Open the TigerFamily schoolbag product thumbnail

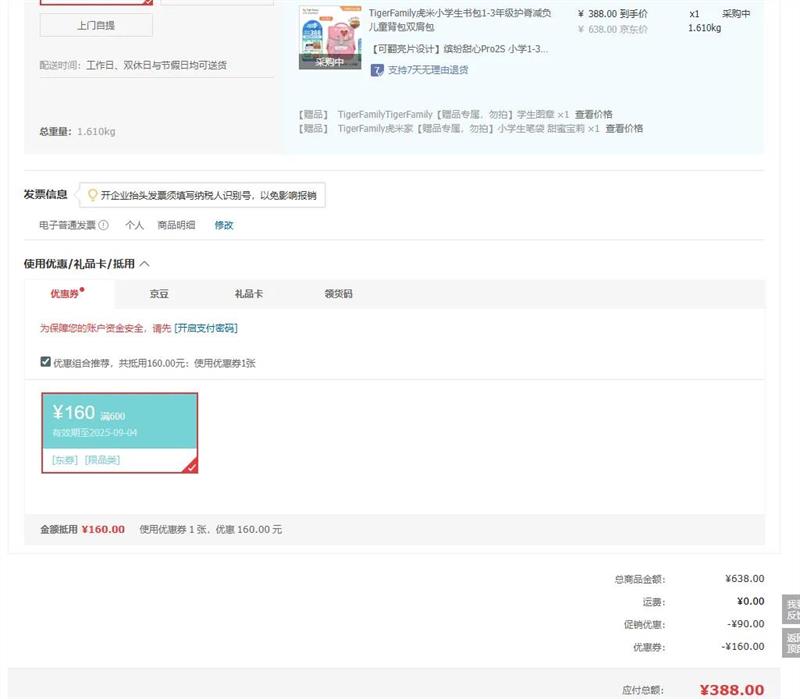(x=329, y=39)
